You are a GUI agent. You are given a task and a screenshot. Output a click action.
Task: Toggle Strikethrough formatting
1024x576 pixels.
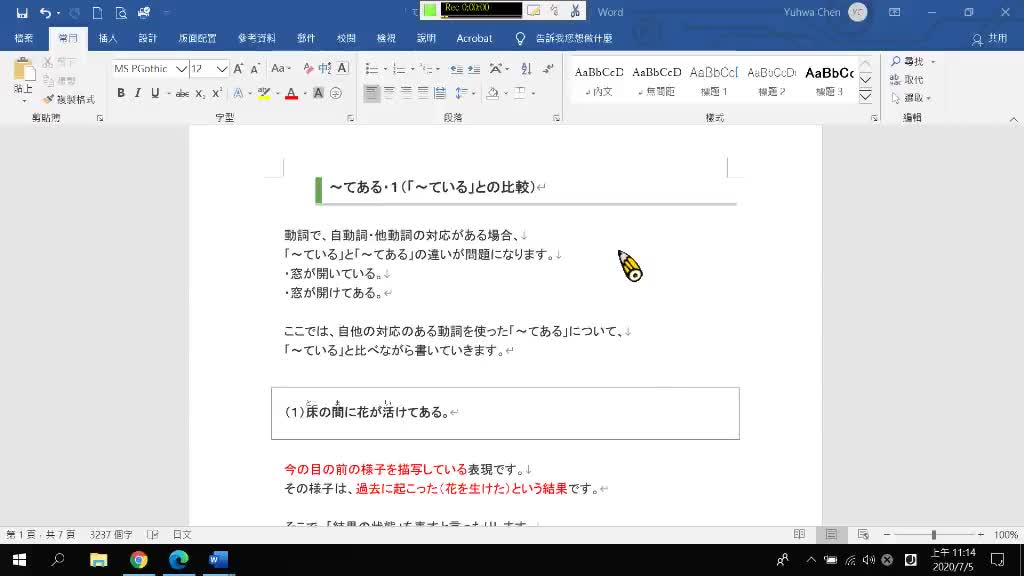pos(182,93)
